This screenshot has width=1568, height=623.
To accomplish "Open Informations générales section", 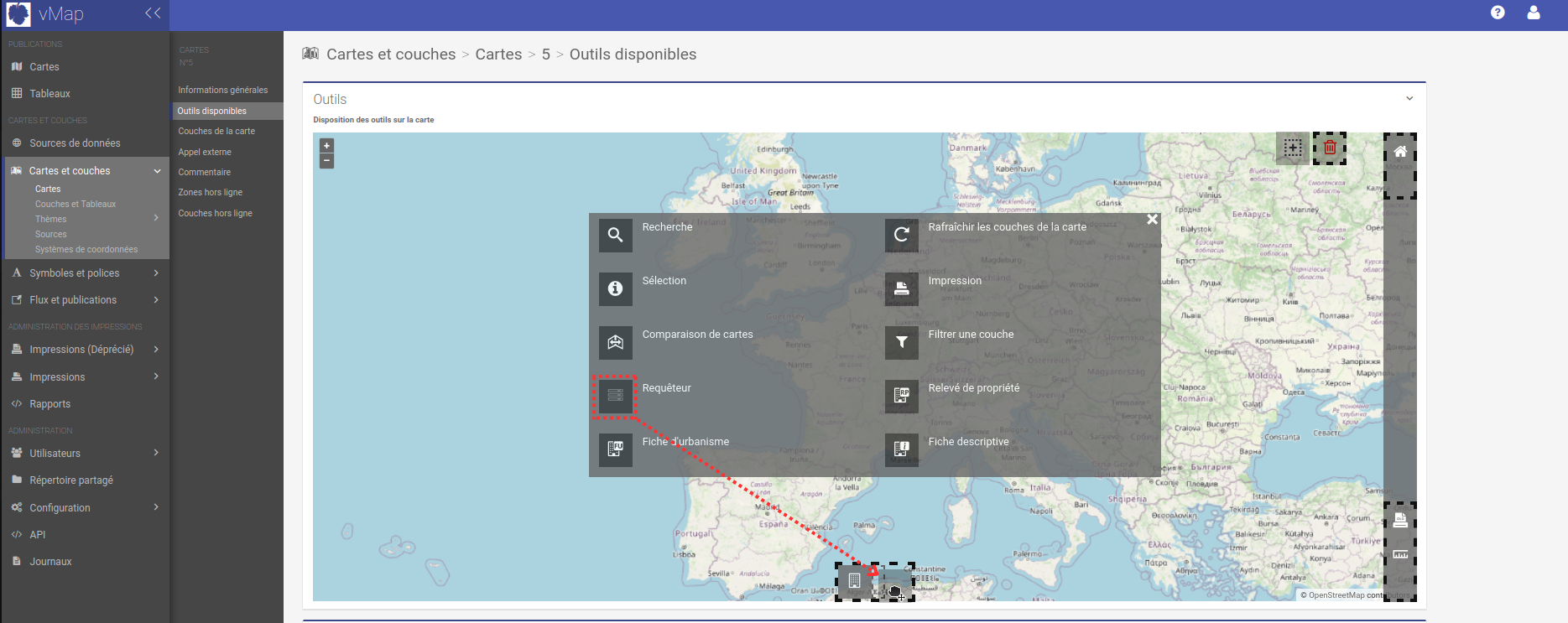I will [222, 91].
